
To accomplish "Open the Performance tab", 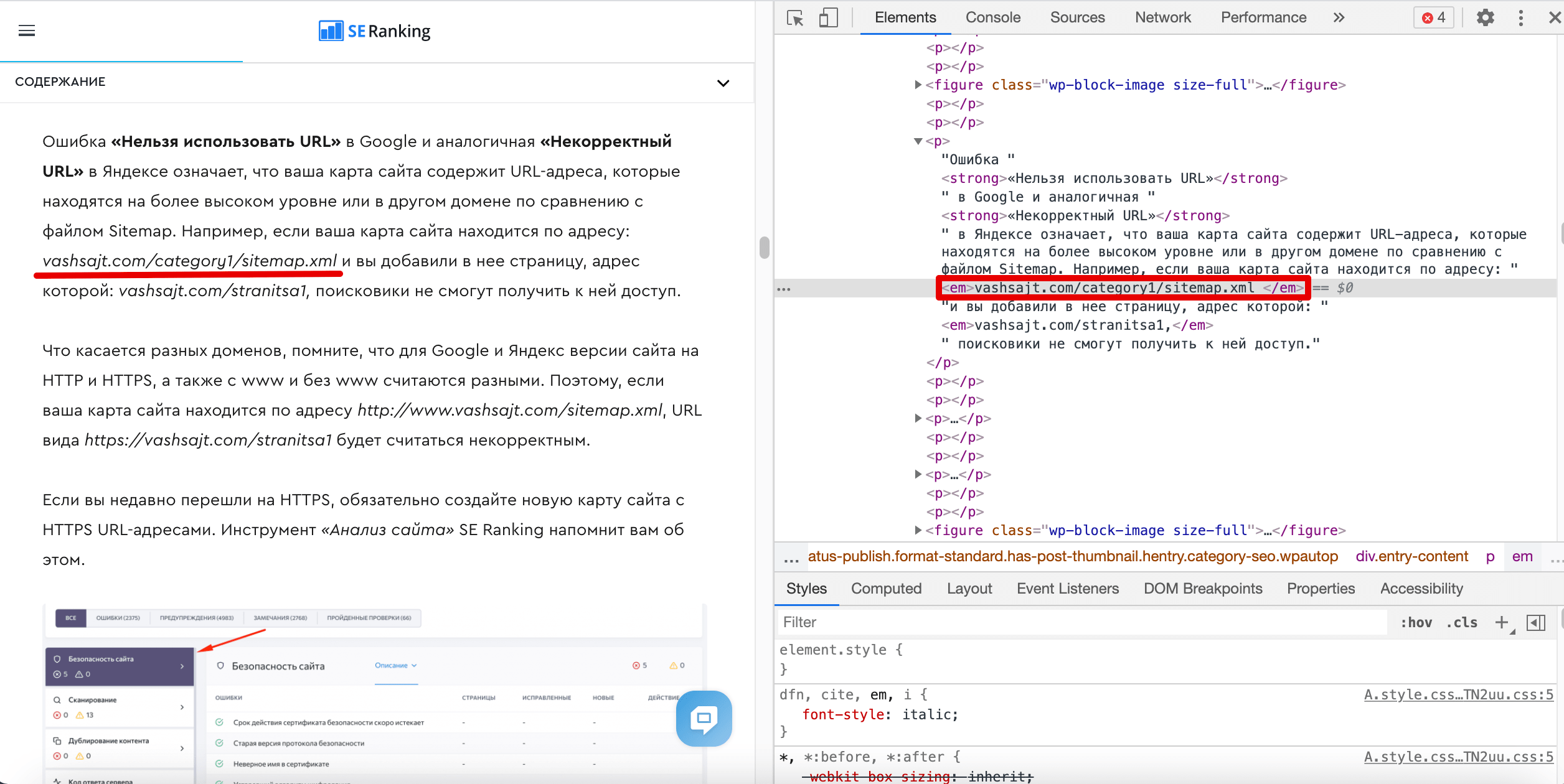I will coord(1263,17).
